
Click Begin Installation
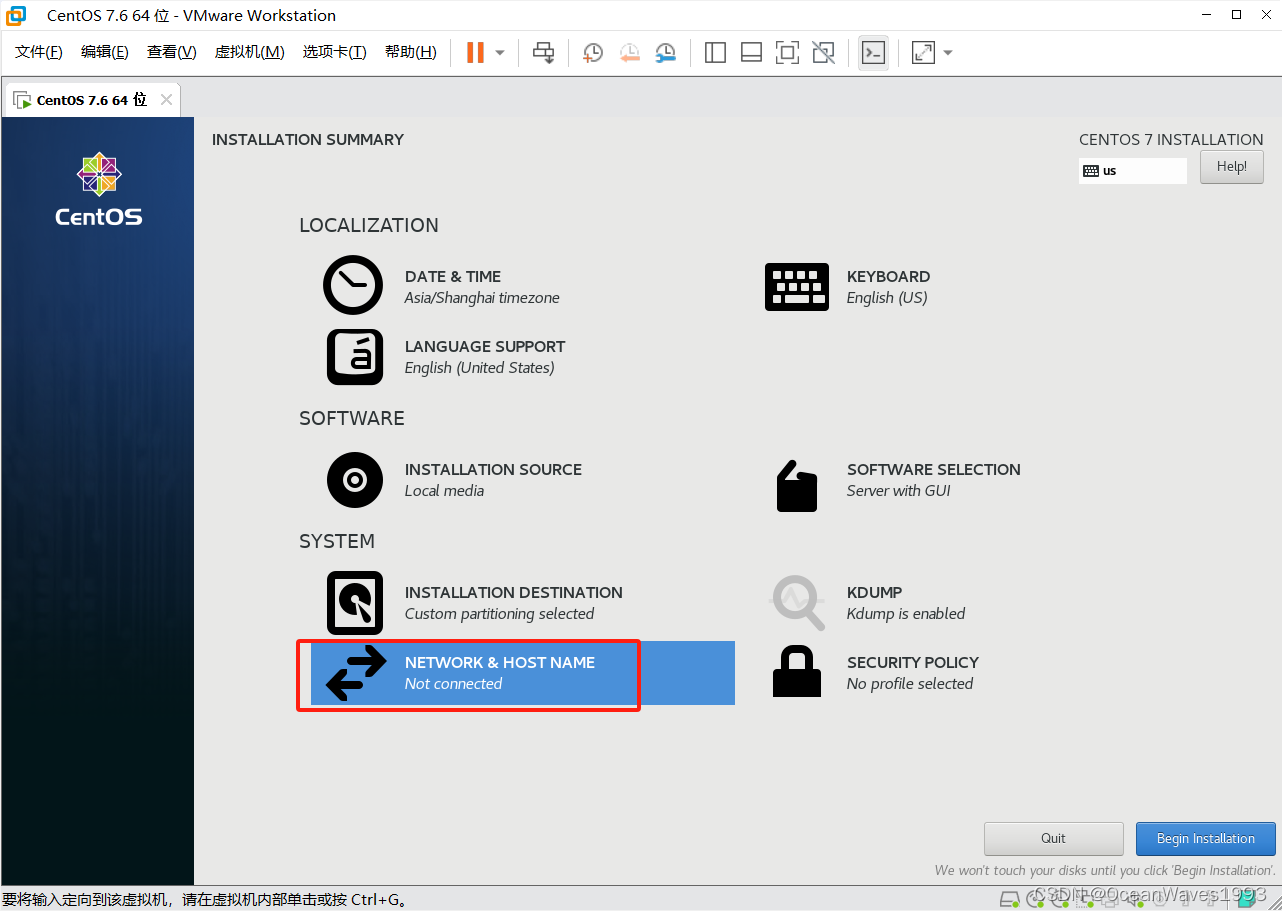1206,839
